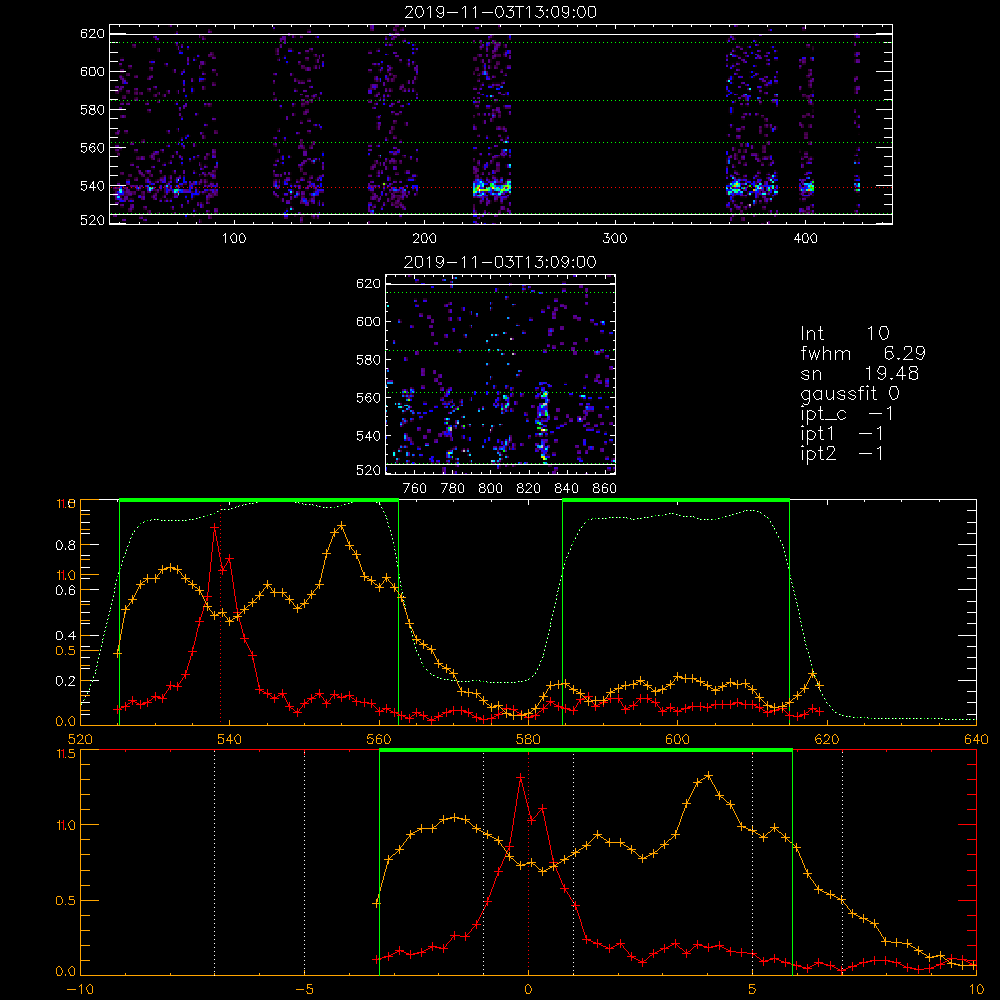Select the "fwhm 6.29" readout line
1000x1000 pixels.
coord(863,353)
